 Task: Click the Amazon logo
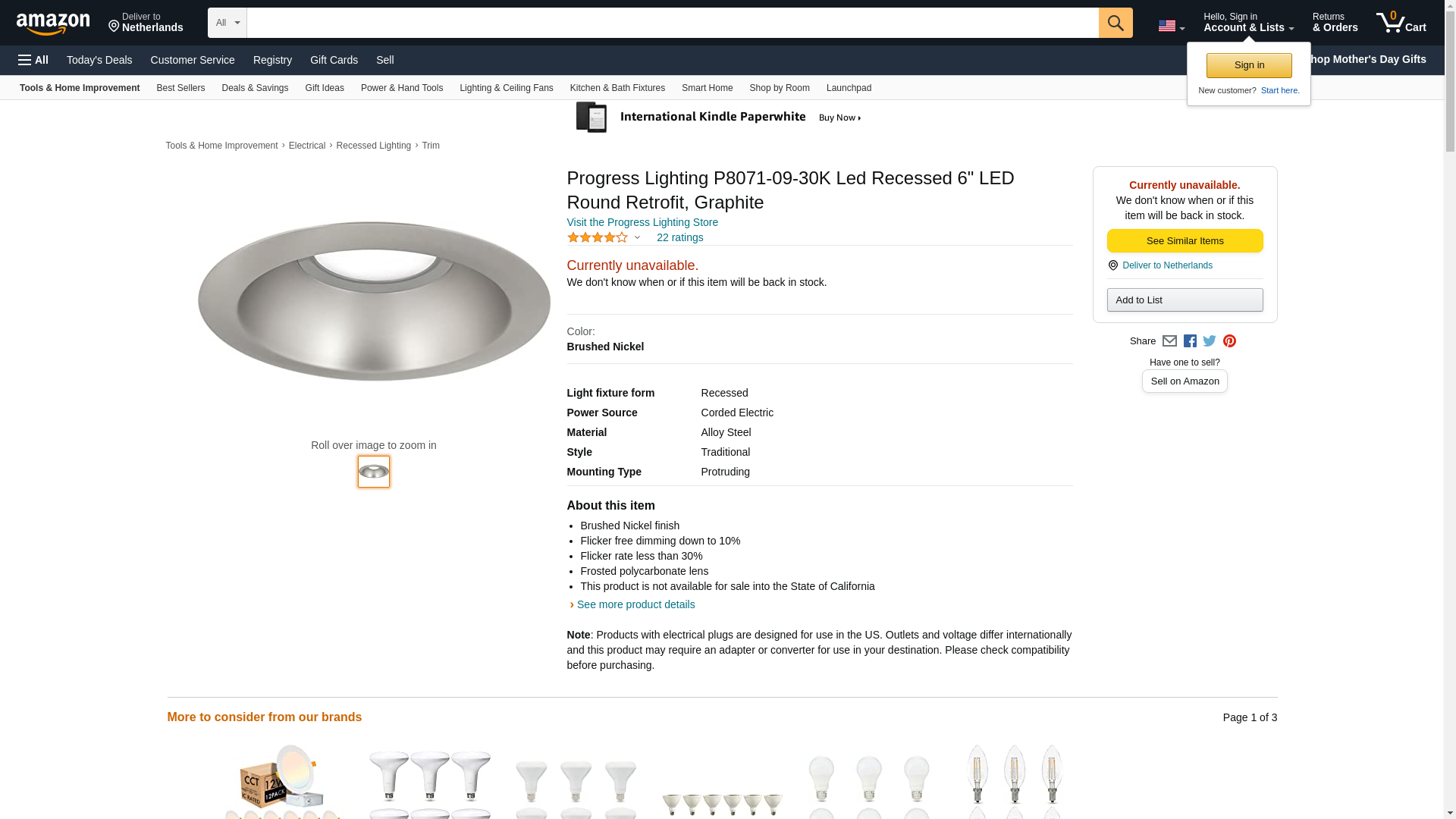coord(53,24)
